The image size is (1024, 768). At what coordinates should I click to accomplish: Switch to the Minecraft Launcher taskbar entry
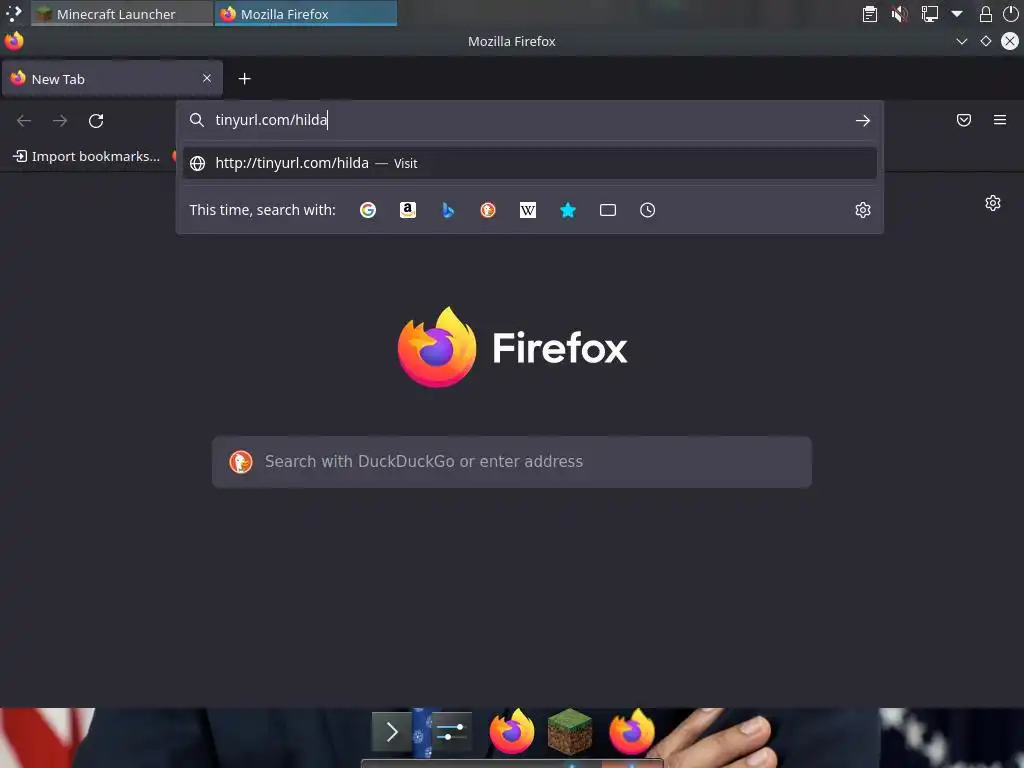pos(122,14)
